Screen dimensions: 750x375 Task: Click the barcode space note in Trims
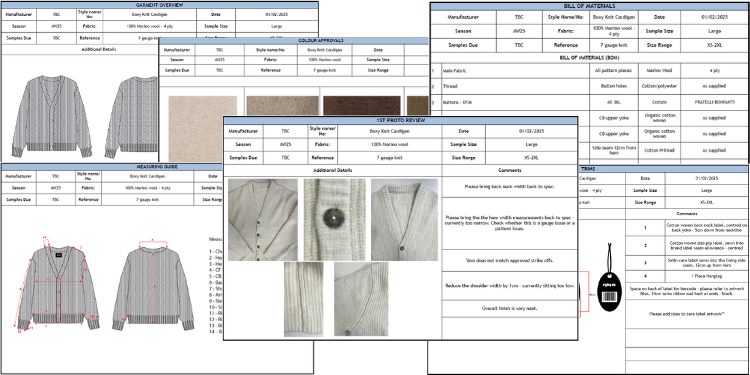pos(687,292)
